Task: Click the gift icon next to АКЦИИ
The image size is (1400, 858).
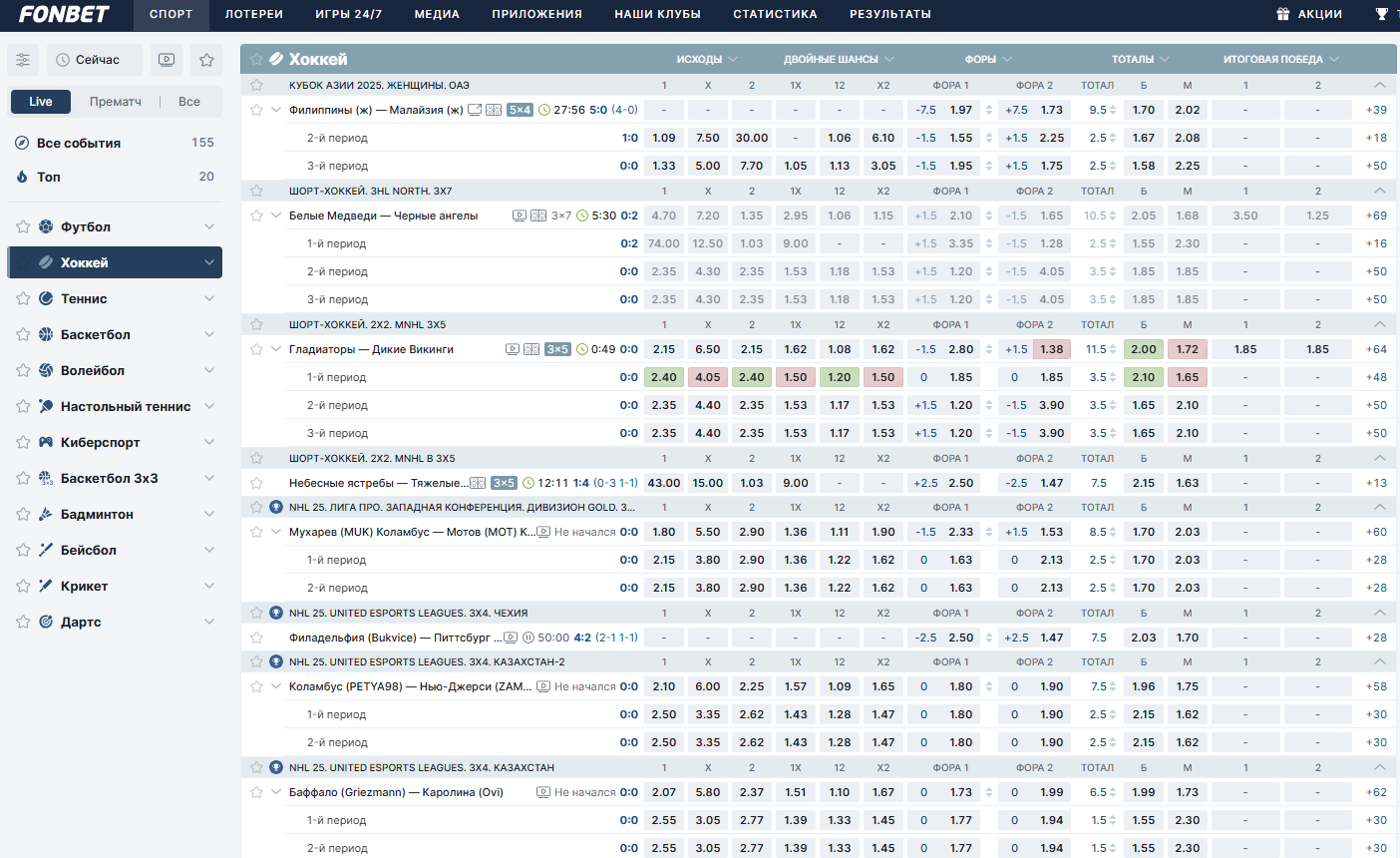Action: click(x=1283, y=14)
